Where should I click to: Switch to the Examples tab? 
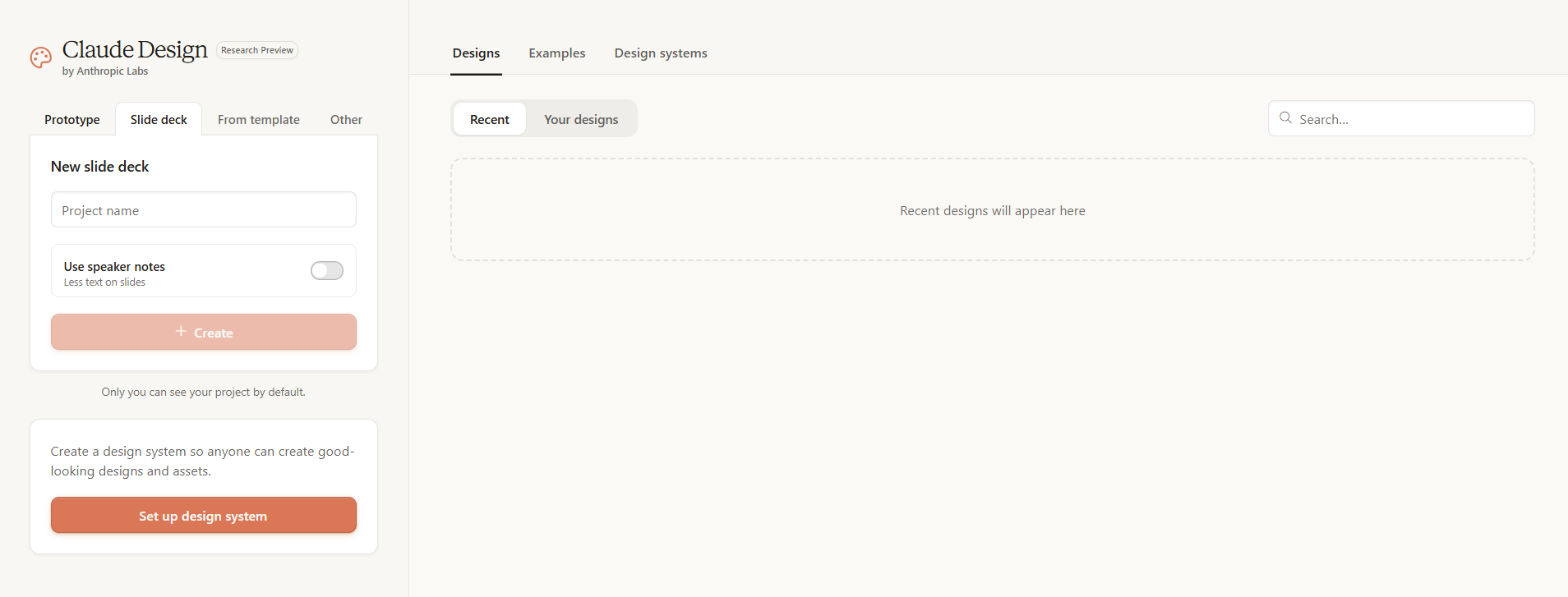coord(556,53)
